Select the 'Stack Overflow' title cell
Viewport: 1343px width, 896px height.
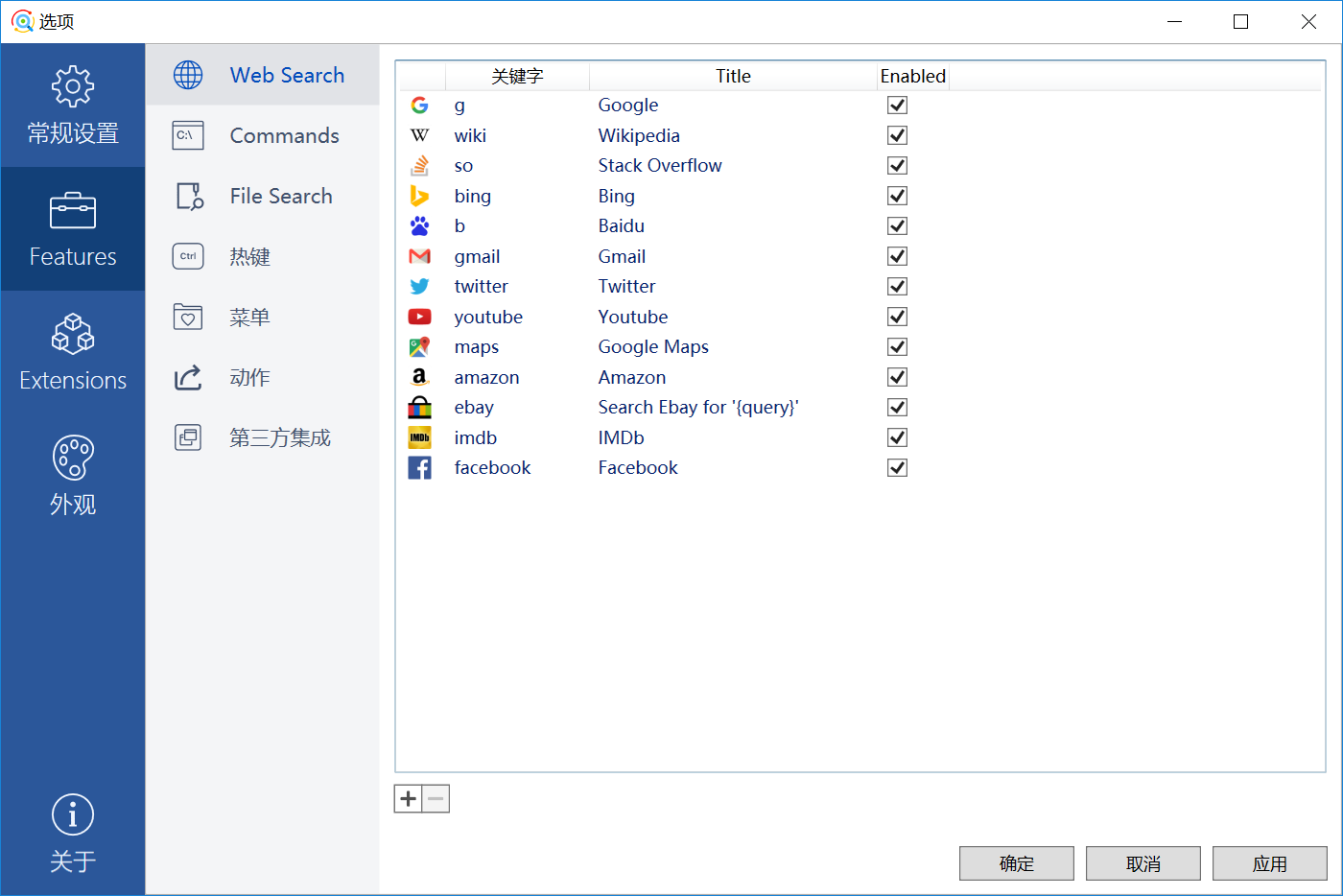tap(660, 165)
